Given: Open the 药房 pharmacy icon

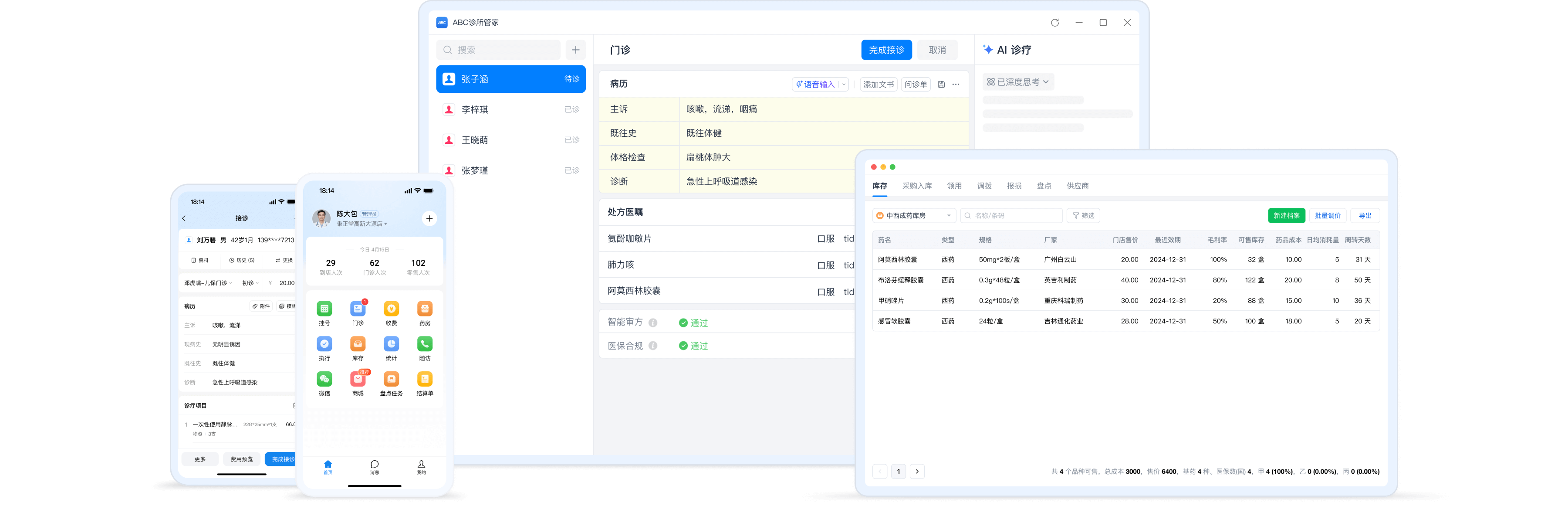Looking at the screenshot, I should 425,309.
